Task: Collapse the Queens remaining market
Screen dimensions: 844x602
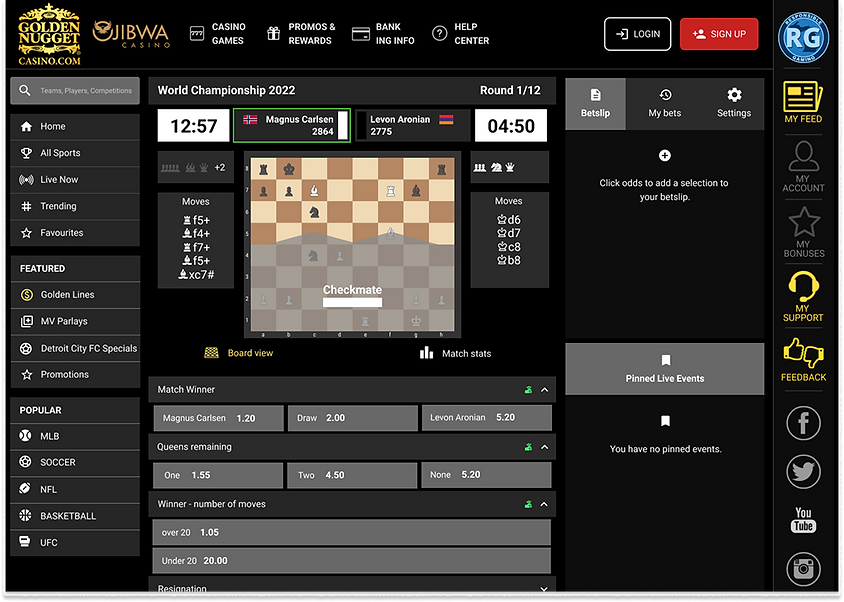Action: pos(544,447)
